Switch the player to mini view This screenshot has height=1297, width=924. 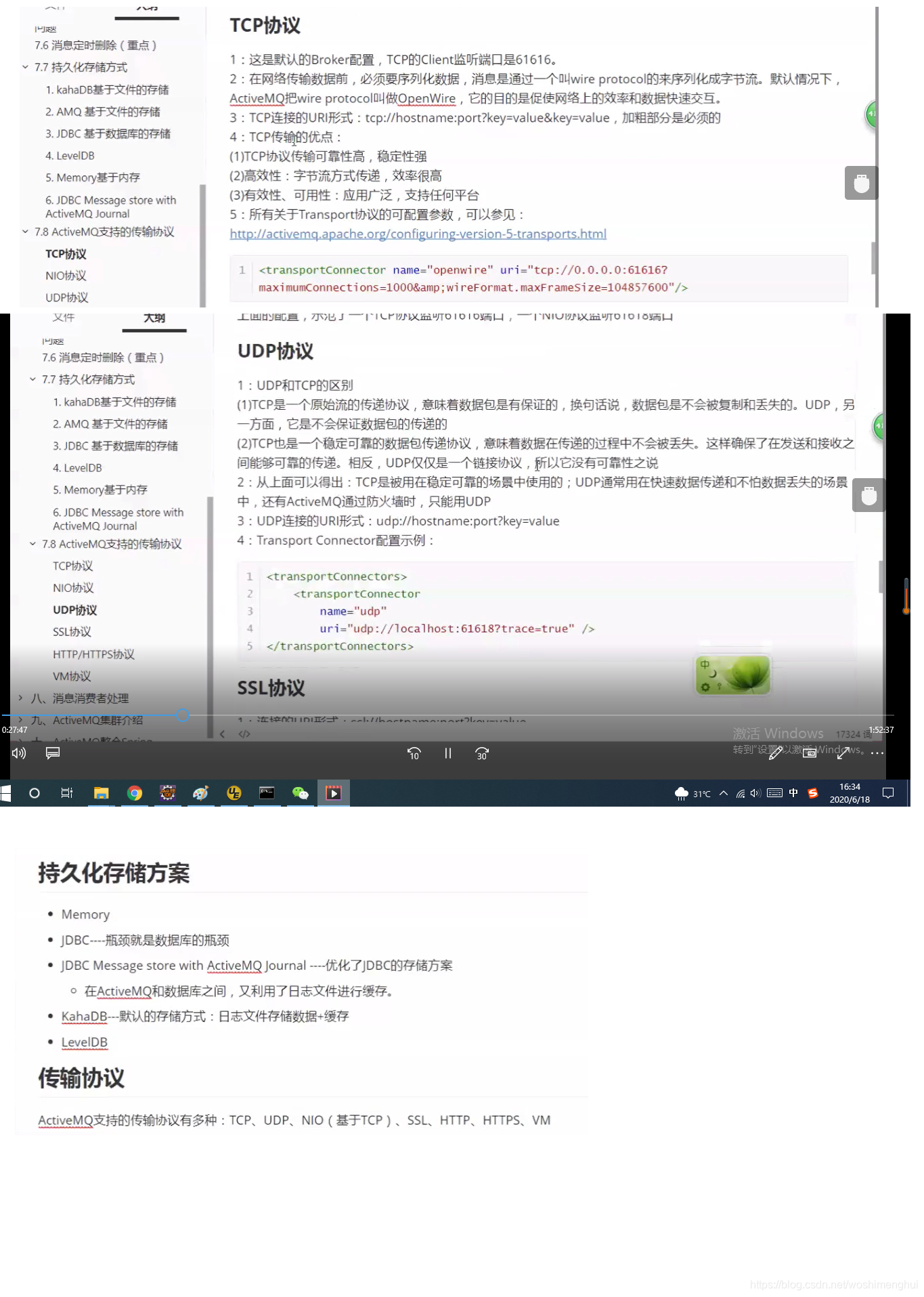click(810, 753)
